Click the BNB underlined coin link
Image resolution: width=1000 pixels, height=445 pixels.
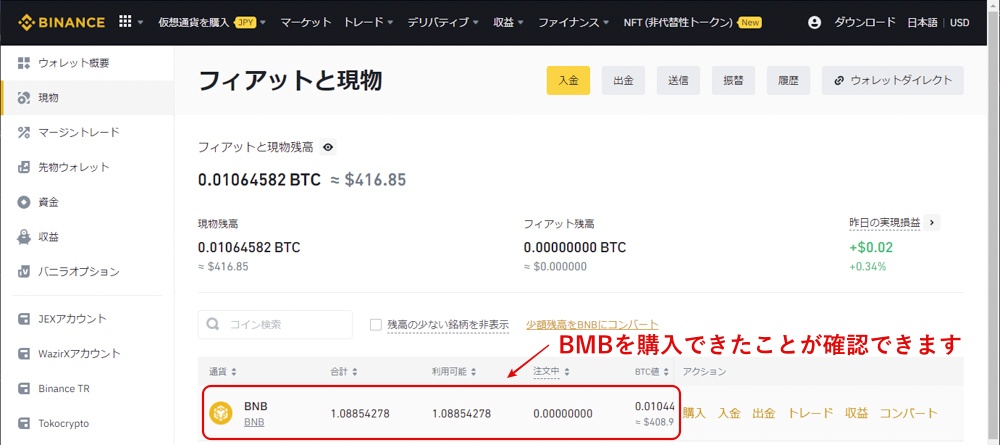pos(254,422)
